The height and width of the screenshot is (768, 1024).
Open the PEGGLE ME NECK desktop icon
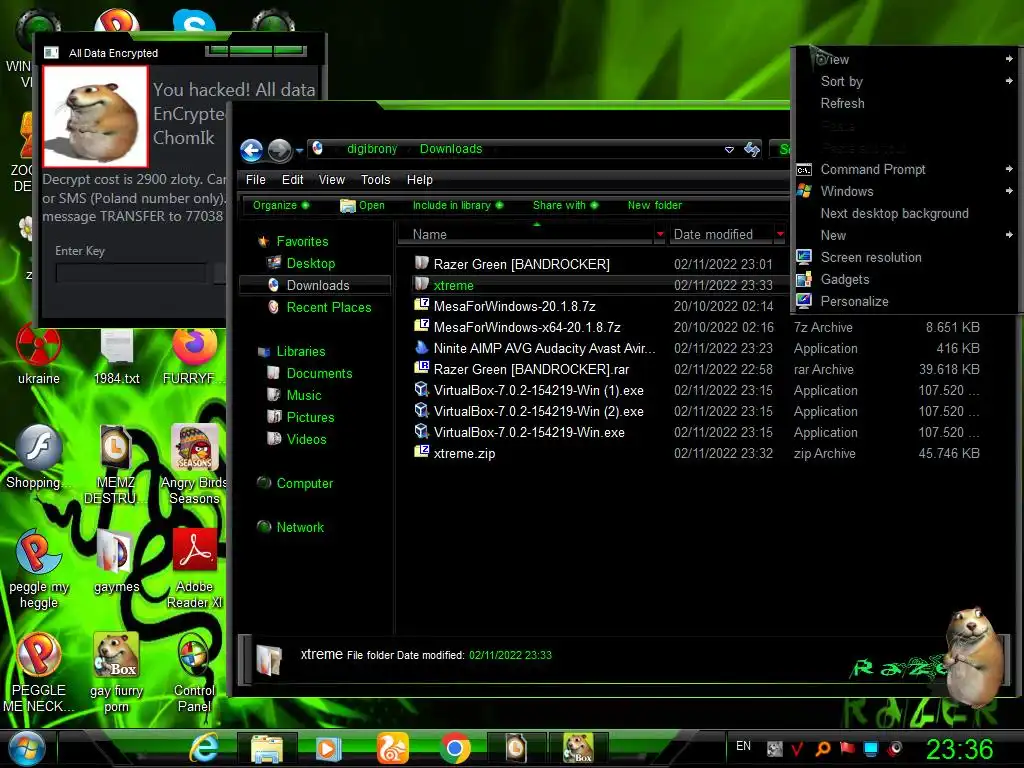click(39, 673)
